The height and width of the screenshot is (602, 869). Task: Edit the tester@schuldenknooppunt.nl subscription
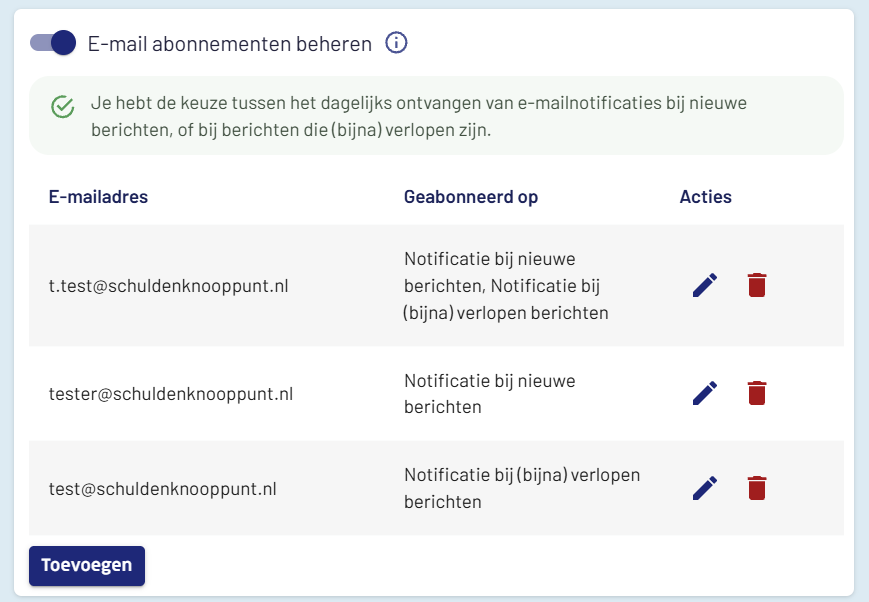pyautogui.click(x=705, y=393)
